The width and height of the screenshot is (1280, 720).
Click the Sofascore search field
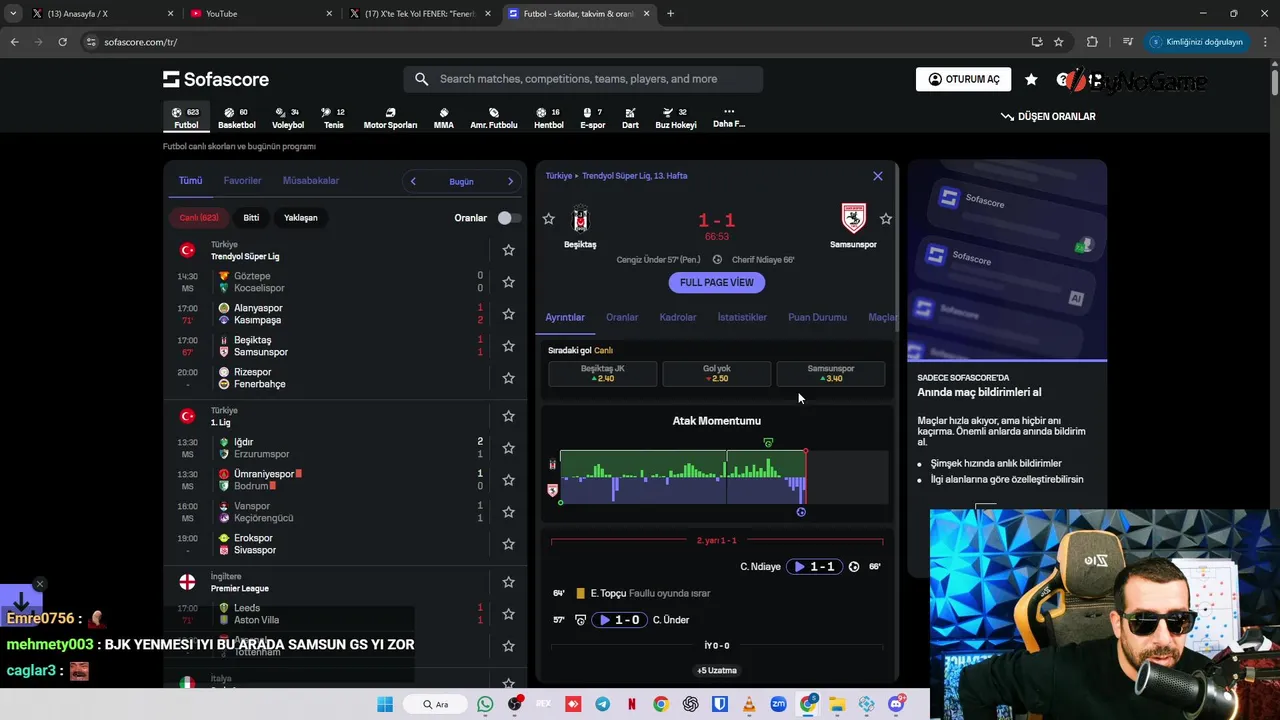pyautogui.click(x=583, y=79)
